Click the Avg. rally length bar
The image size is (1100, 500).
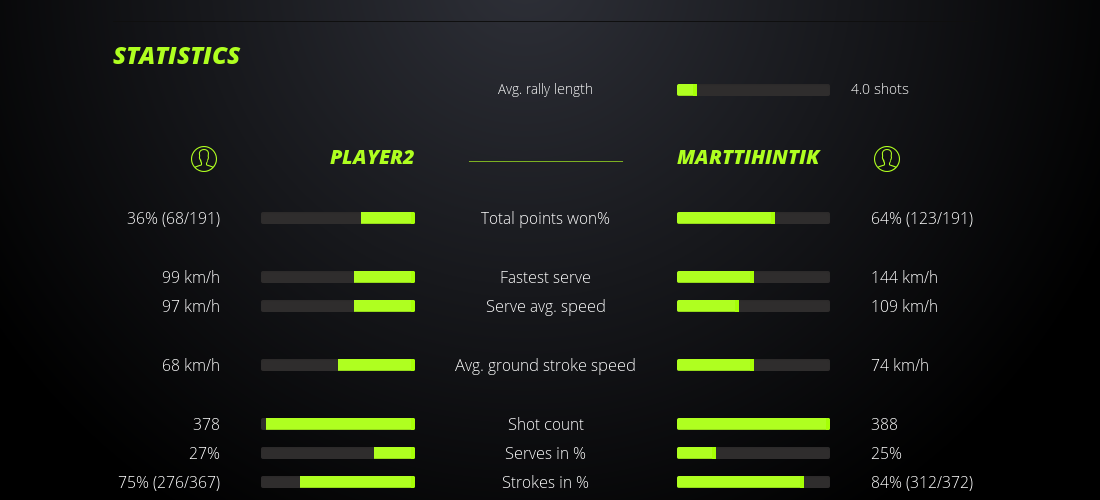click(x=753, y=90)
